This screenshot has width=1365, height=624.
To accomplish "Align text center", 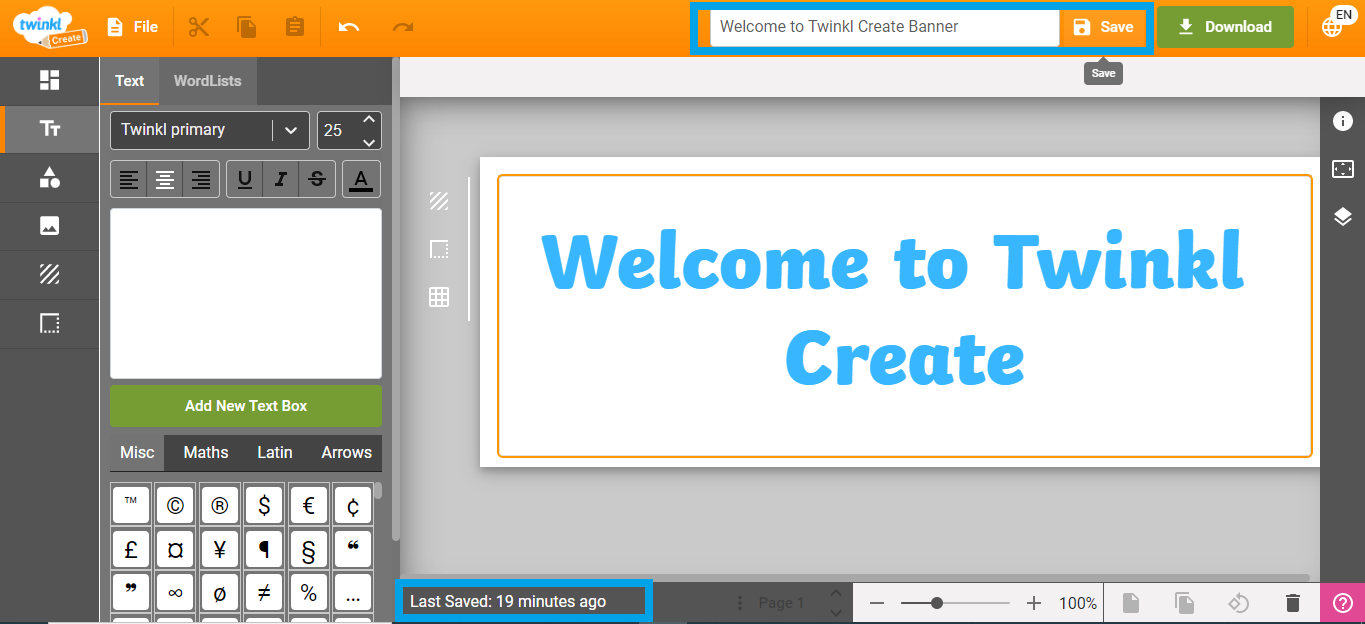I will 165,179.
